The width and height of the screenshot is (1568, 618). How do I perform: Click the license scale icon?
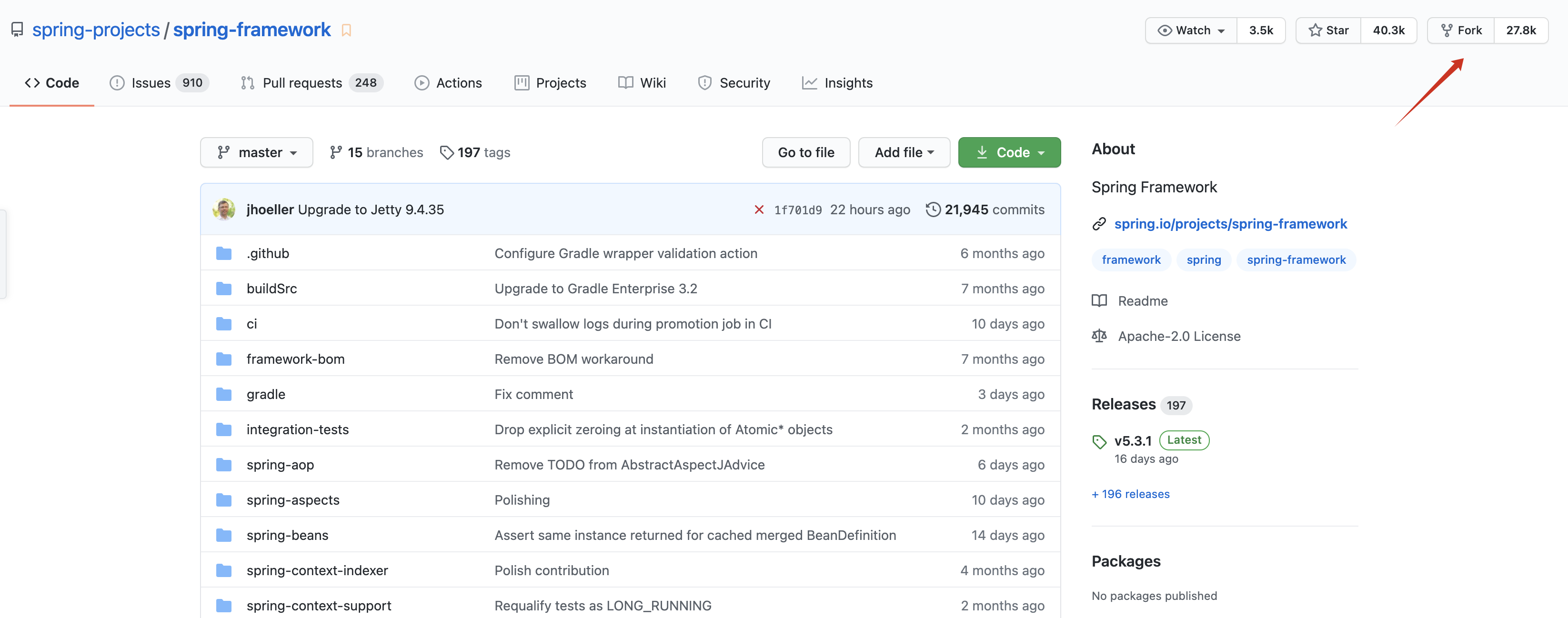click(1099, 336)
